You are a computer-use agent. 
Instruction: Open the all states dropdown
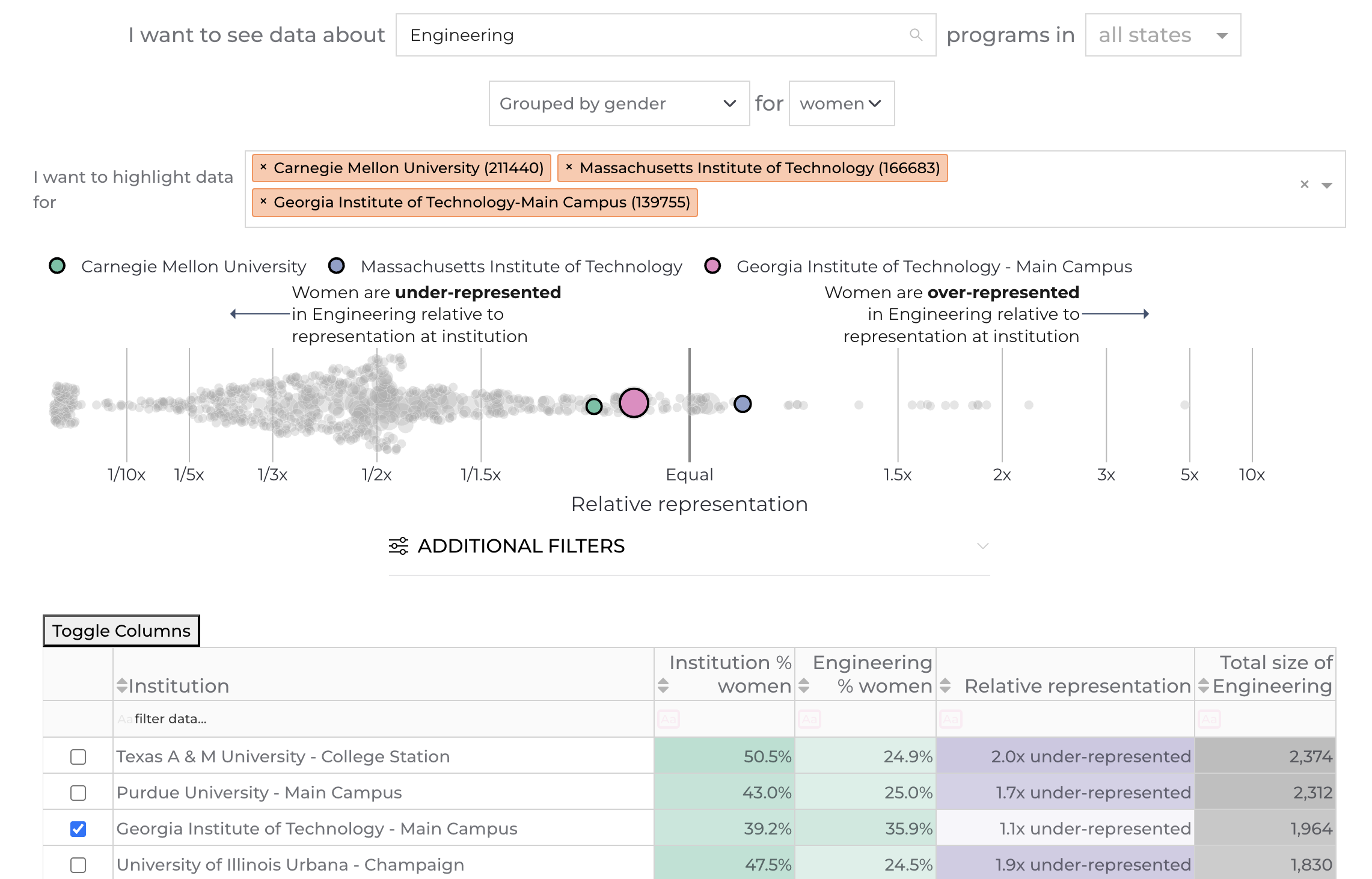click(x=1162, y=35)
